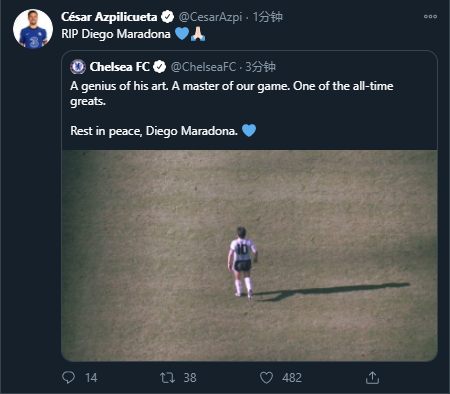Image resolution: width=450 pixels, height=394 pixels.
Task: Open César Azpilicueta's profile picture
Action: point(33,29)
